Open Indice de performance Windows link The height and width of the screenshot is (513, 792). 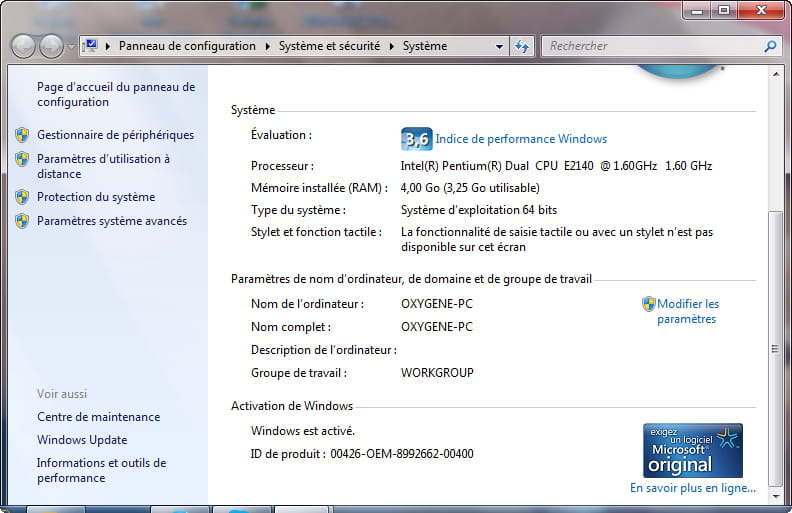(x=521, y=139)
